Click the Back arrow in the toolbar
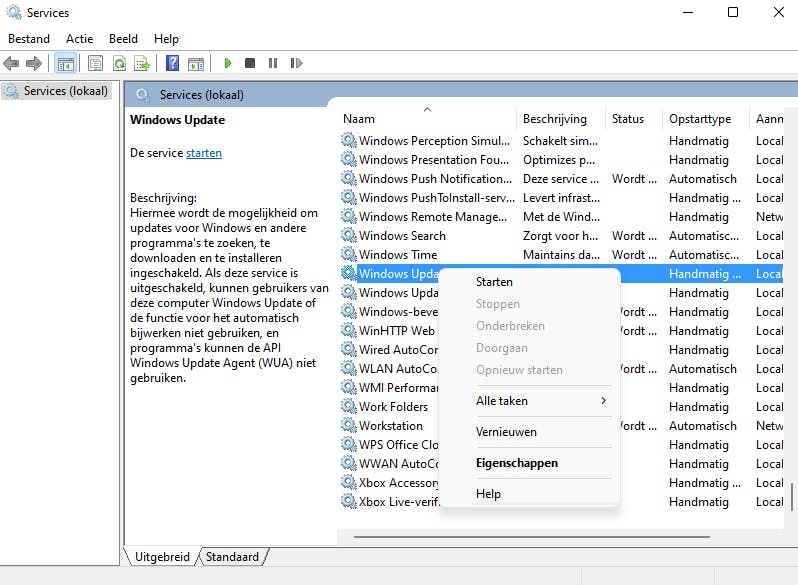The height and width of the screenshot is (585, 798). click(x=12, y=63)
